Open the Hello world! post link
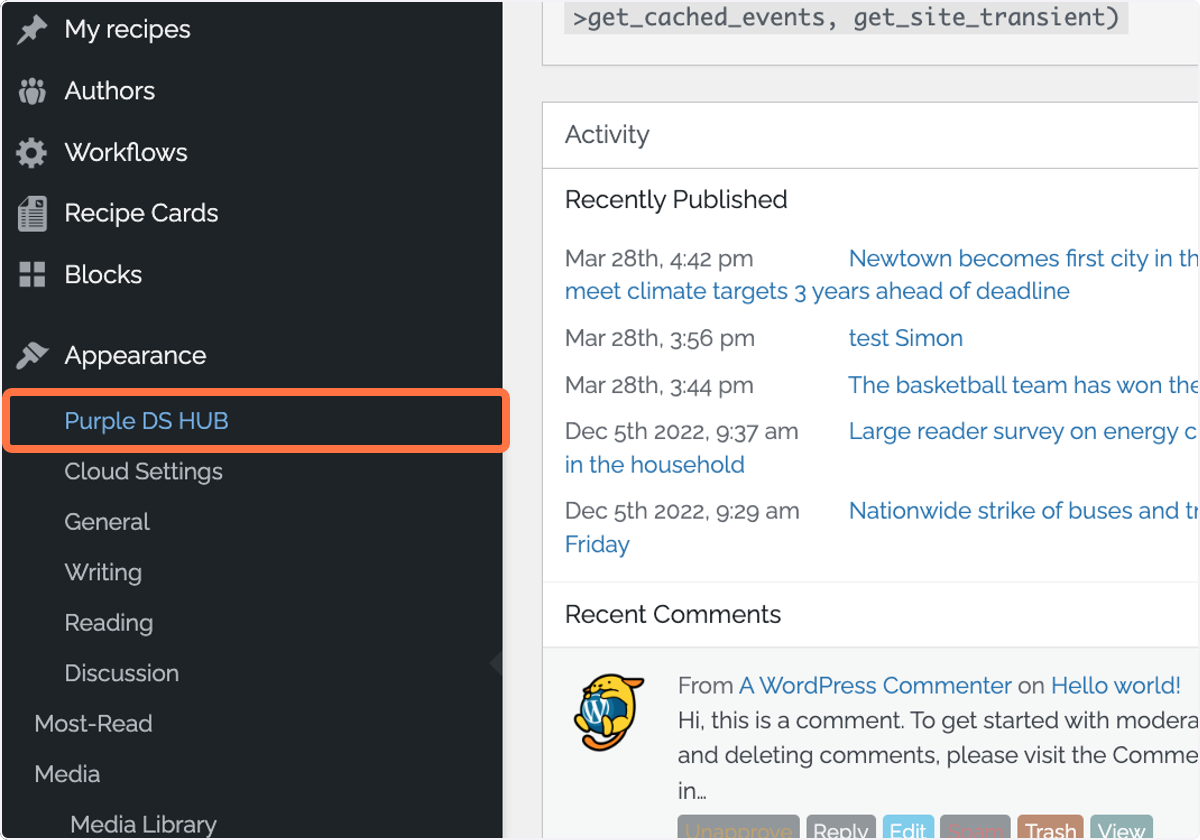Image resolution: width=1200 pixels, height=840 pixels. pos(1116,686)
